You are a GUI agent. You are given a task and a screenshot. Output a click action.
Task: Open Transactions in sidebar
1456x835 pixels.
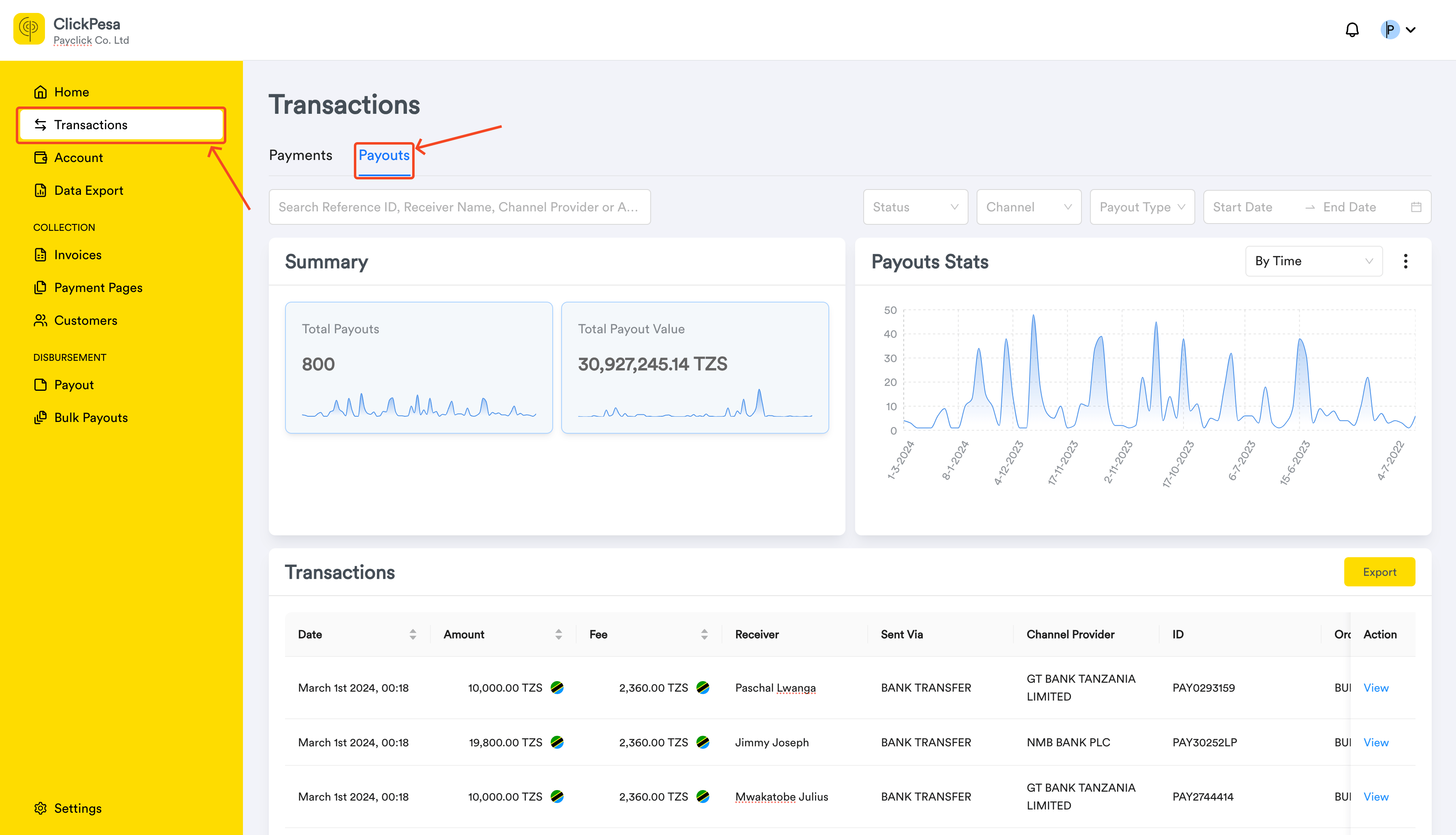click(121, 124)
